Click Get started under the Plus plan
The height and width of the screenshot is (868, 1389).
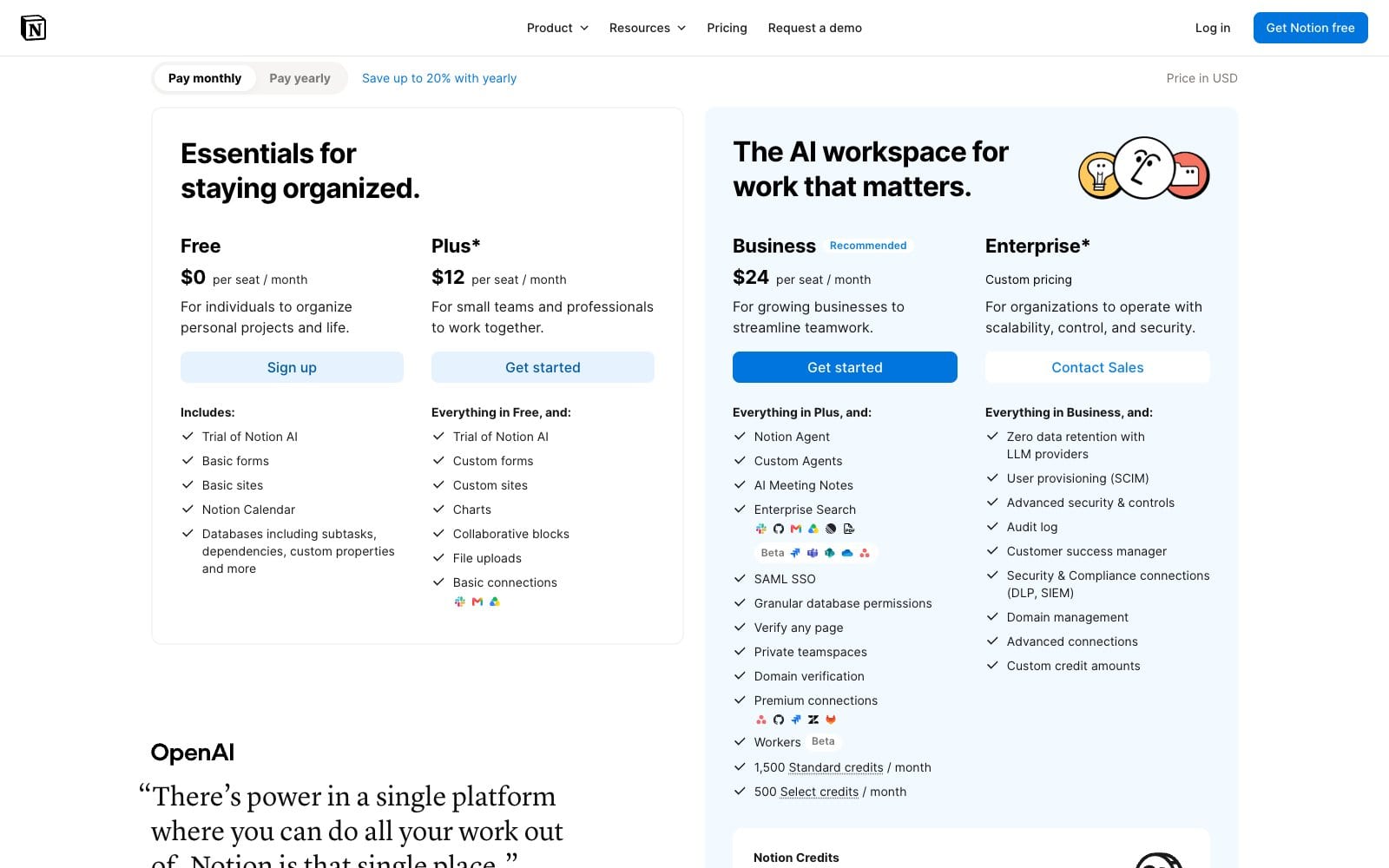click(543, 367)
